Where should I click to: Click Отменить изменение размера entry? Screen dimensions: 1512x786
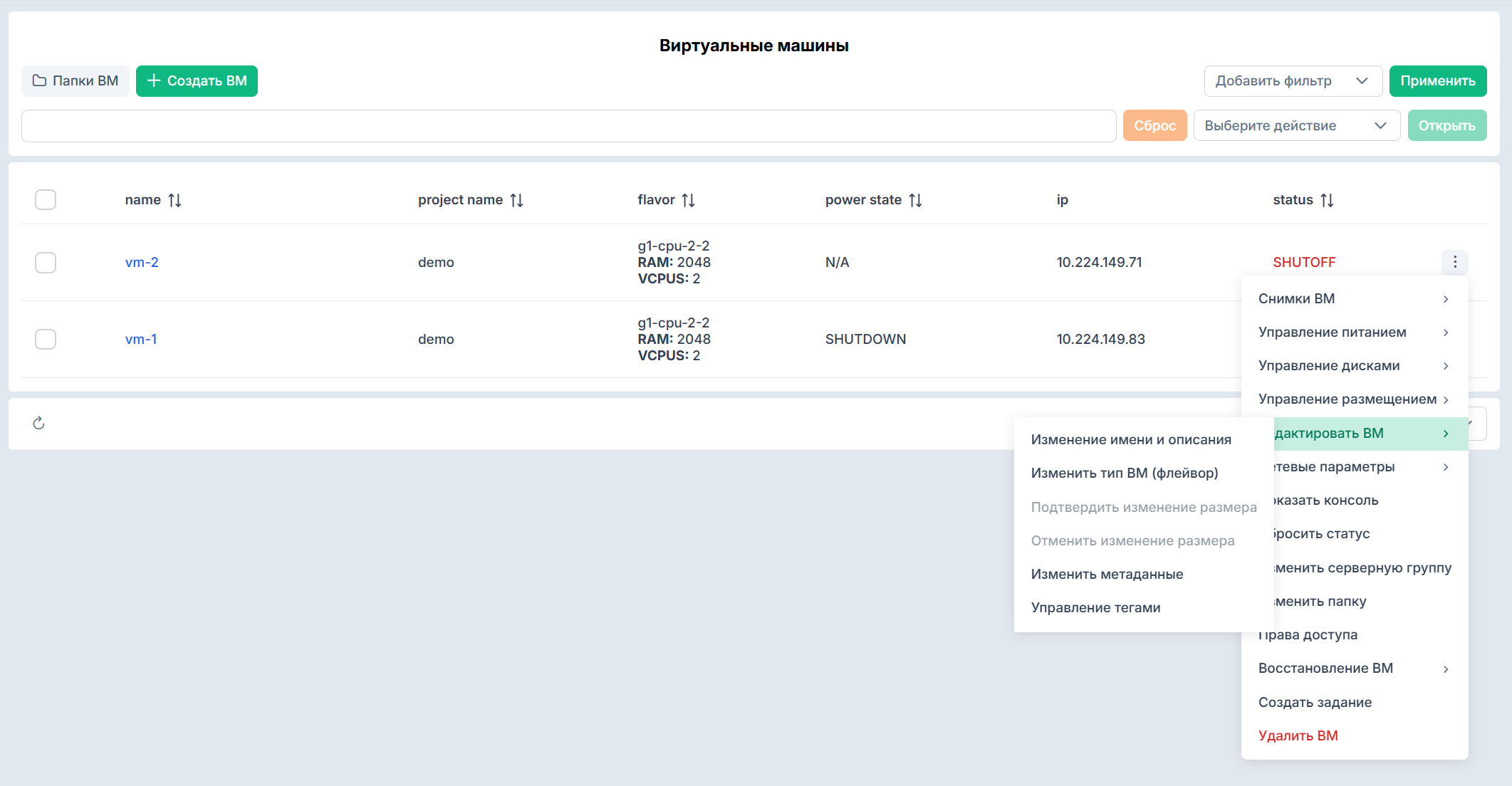(1143, 540)
